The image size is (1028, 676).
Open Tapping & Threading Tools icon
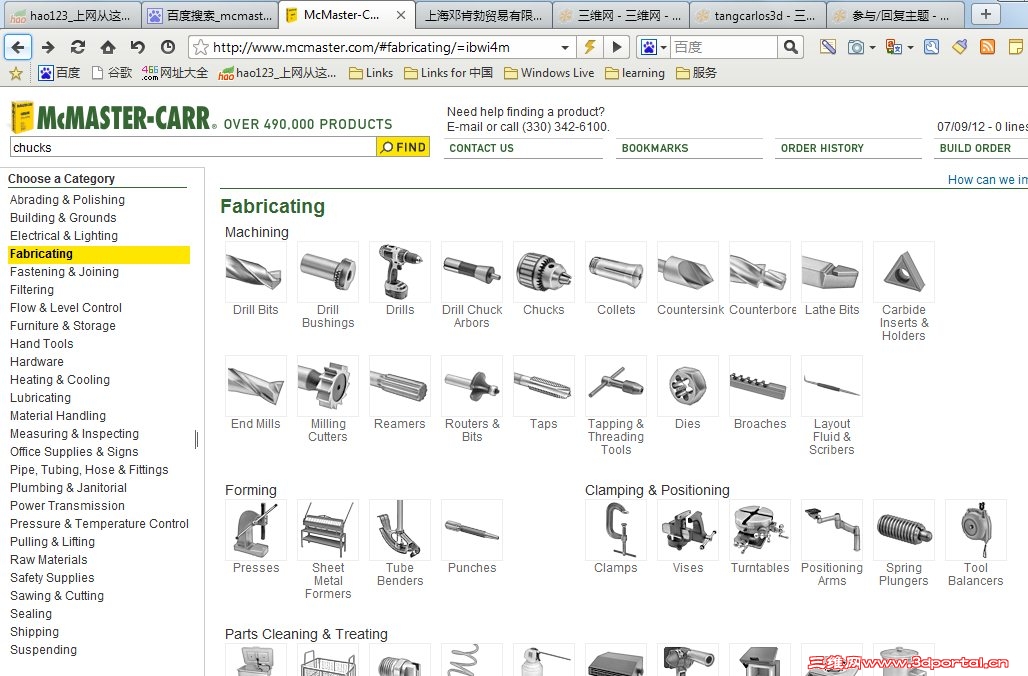click(616, 386)
